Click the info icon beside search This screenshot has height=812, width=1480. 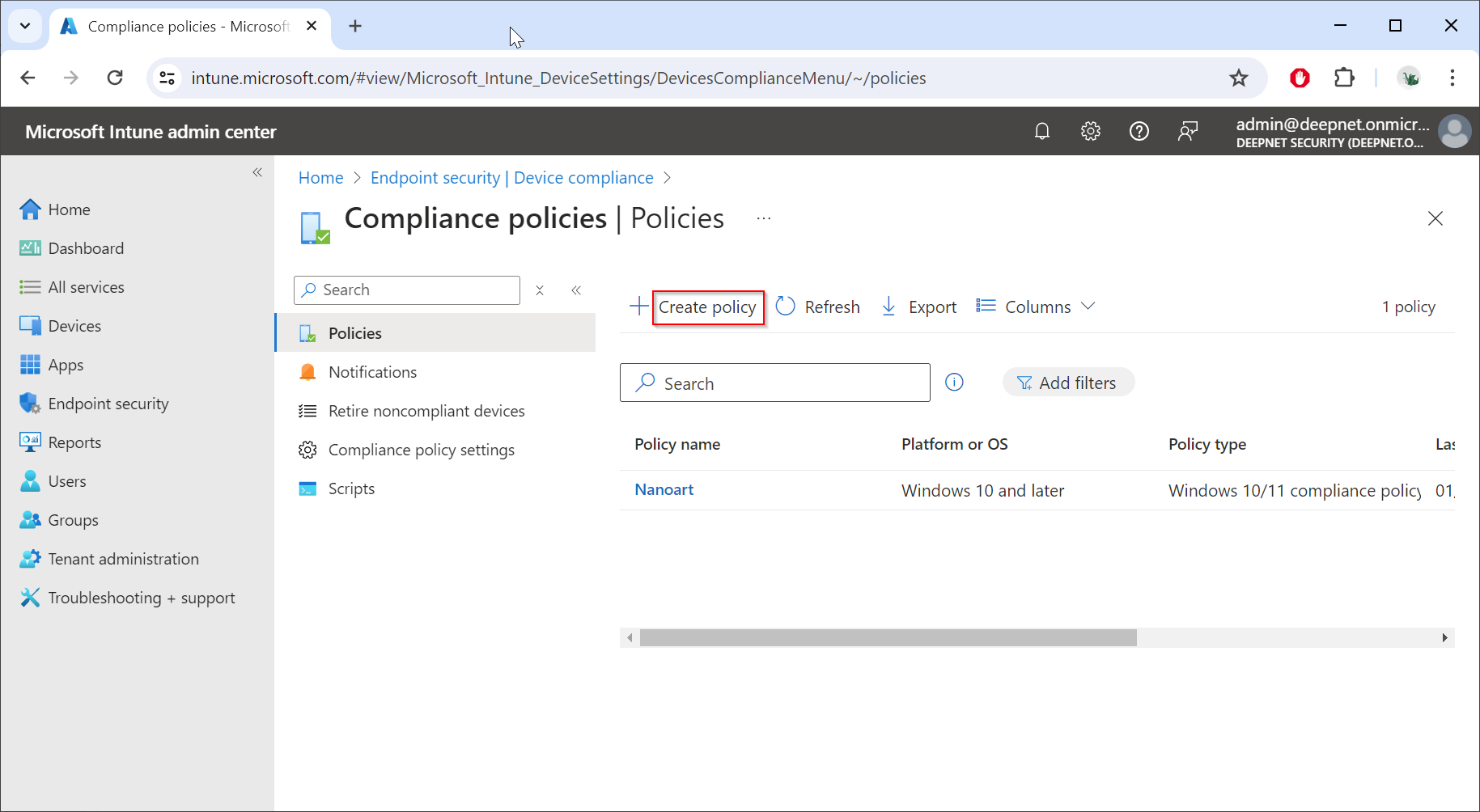955,383
